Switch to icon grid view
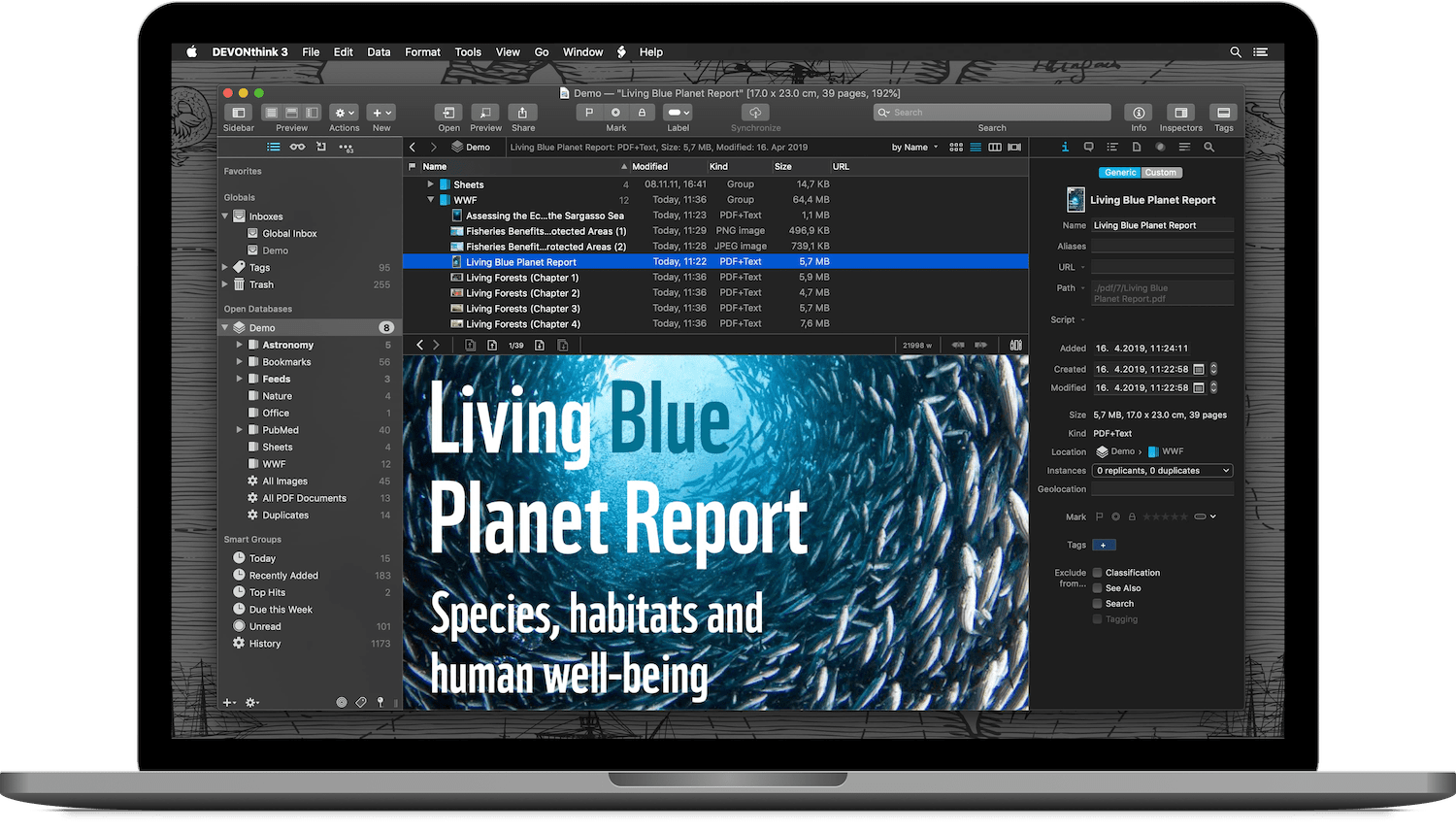The width and height of the screenshot is (1456, 832). coord(956,148)
